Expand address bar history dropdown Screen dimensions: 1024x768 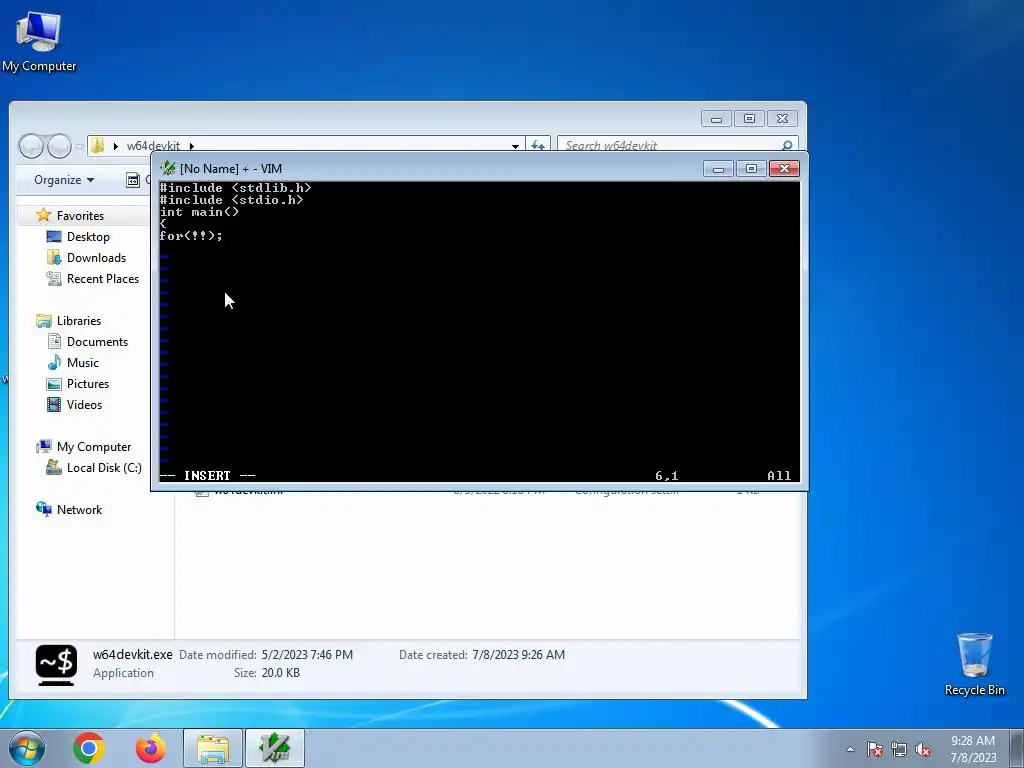click(515, 146)
